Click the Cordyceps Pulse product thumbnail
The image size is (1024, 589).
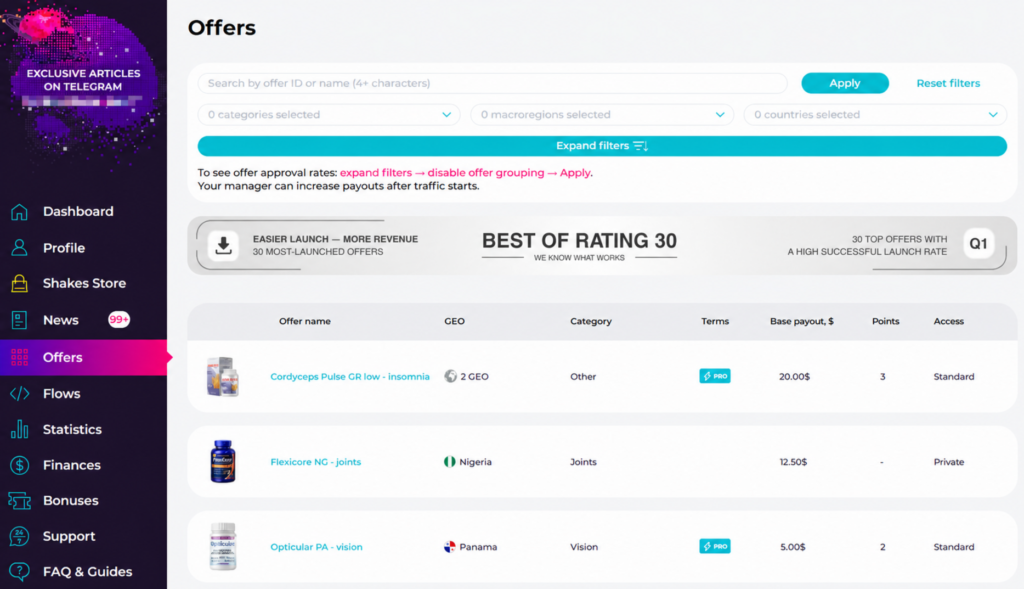click(x=223, y=377)
